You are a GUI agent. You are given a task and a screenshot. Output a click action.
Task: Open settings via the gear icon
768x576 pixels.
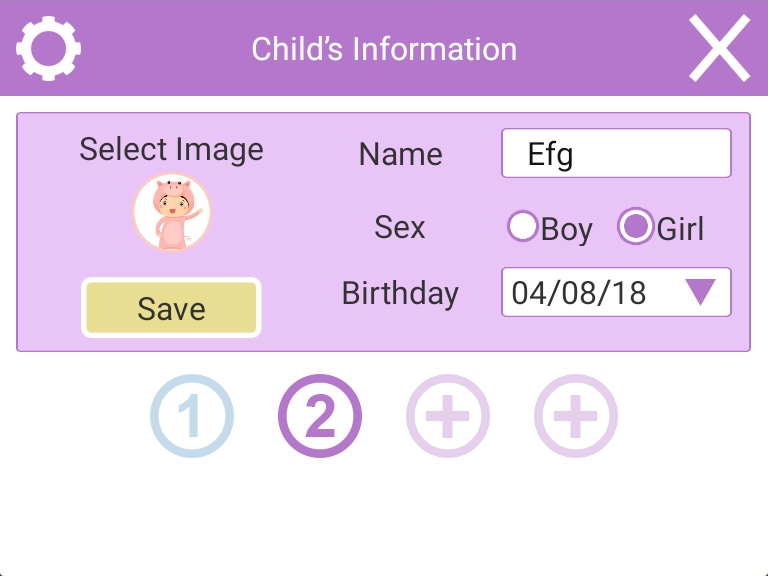(48, 48)
